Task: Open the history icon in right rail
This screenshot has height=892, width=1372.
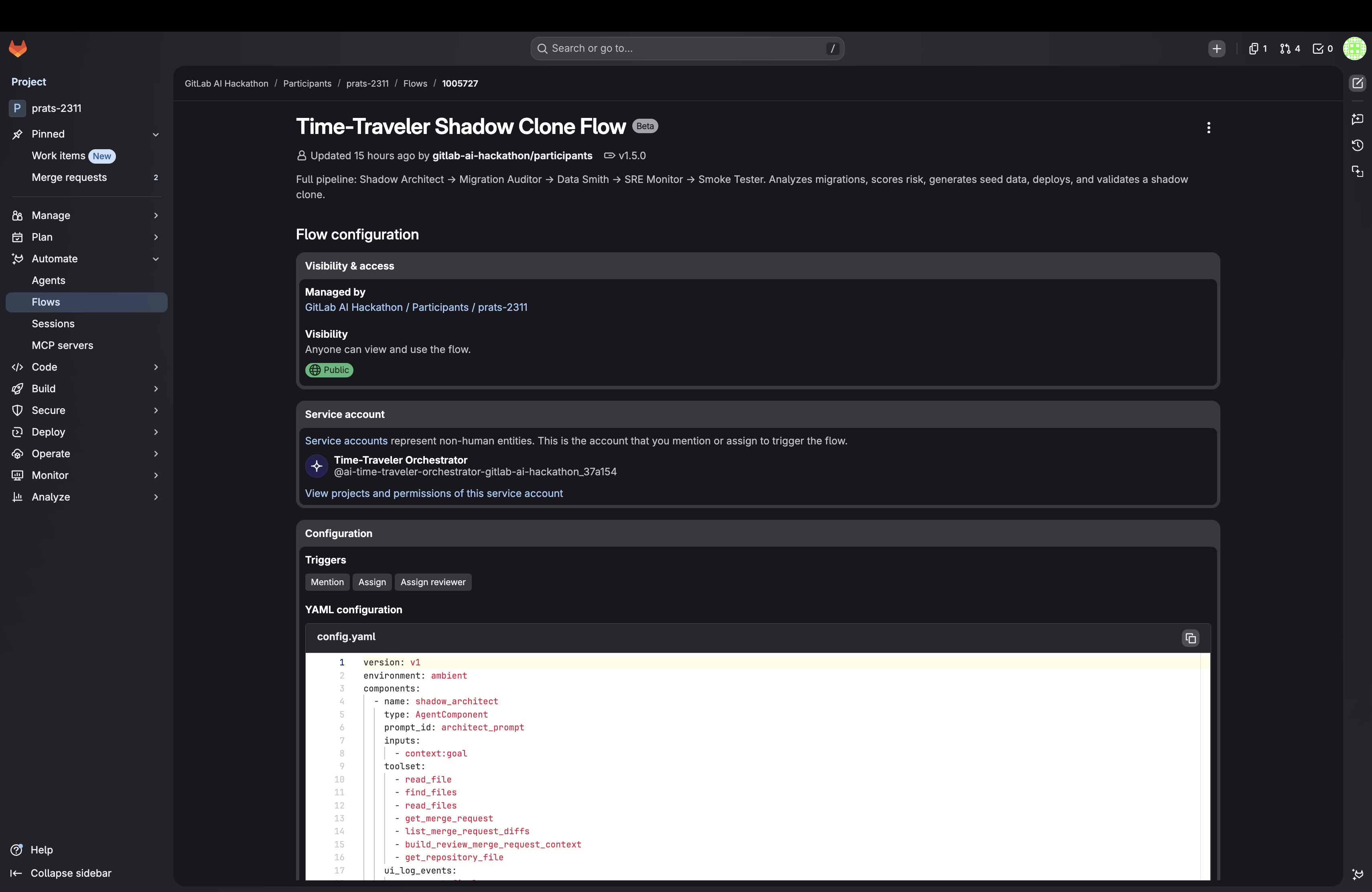Action: (x=1357, y=145)
